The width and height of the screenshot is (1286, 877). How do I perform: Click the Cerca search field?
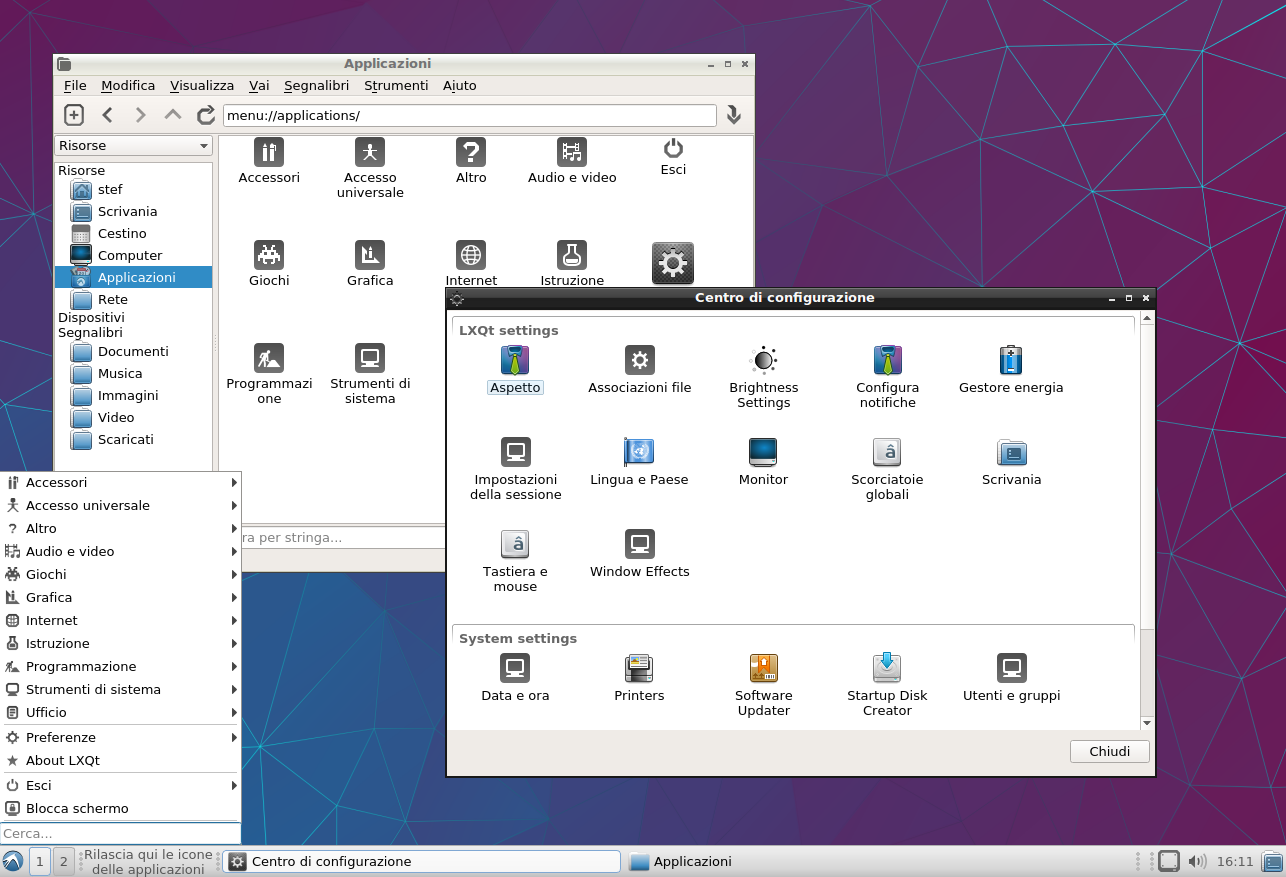pos(120,833)
